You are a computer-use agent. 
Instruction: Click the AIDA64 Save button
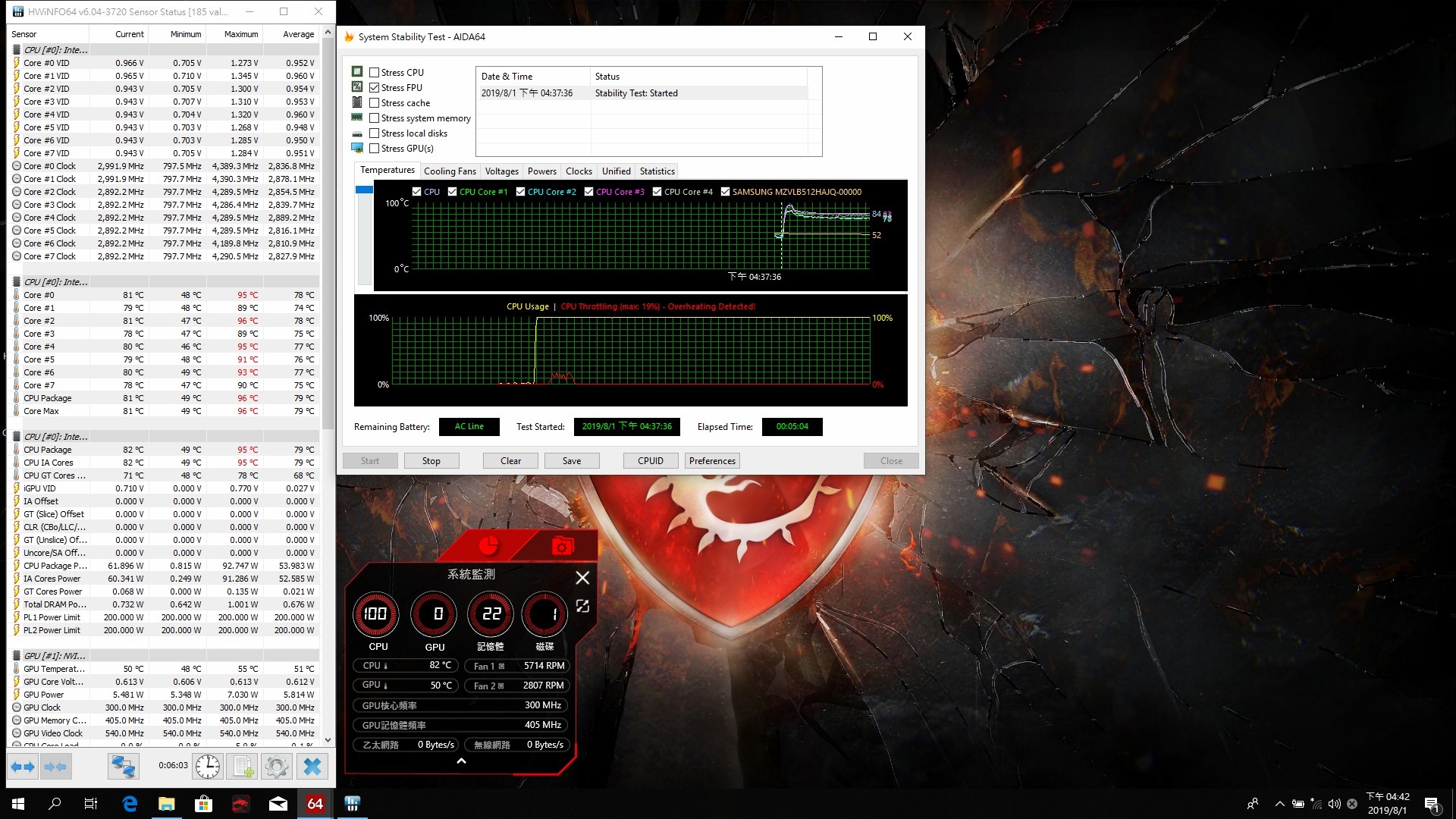point(572,461)
